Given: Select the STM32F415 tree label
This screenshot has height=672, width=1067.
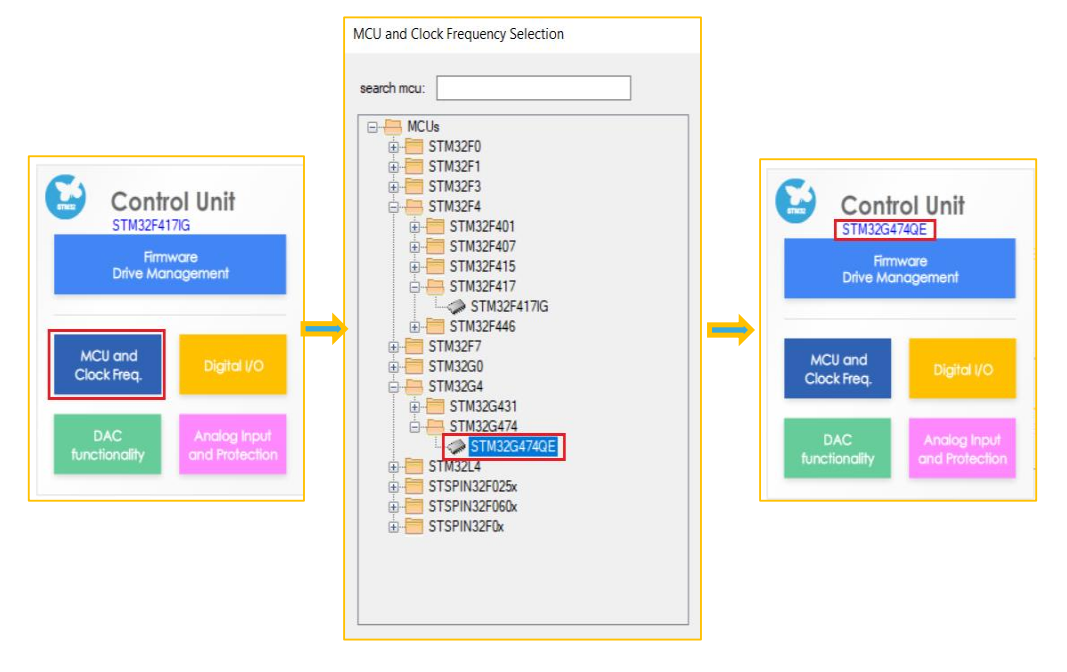Looking at the screenshot, I should 482,267.
